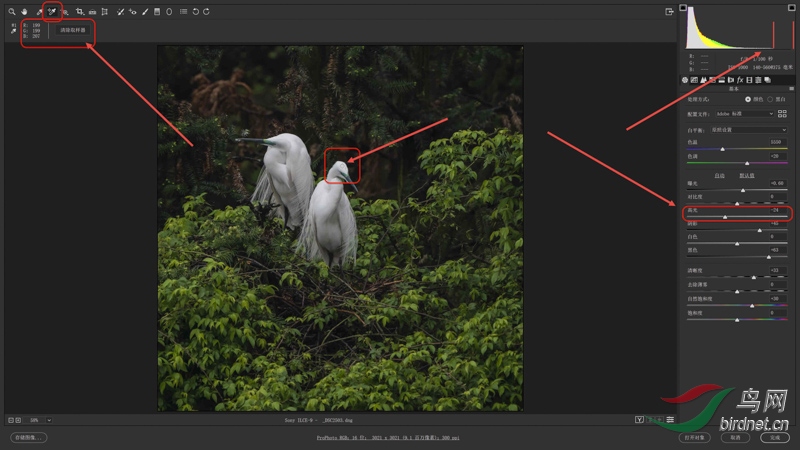Pick the White Balance eyedropper tool
Viewport: 800px width, 450px height.
point(38,12)
